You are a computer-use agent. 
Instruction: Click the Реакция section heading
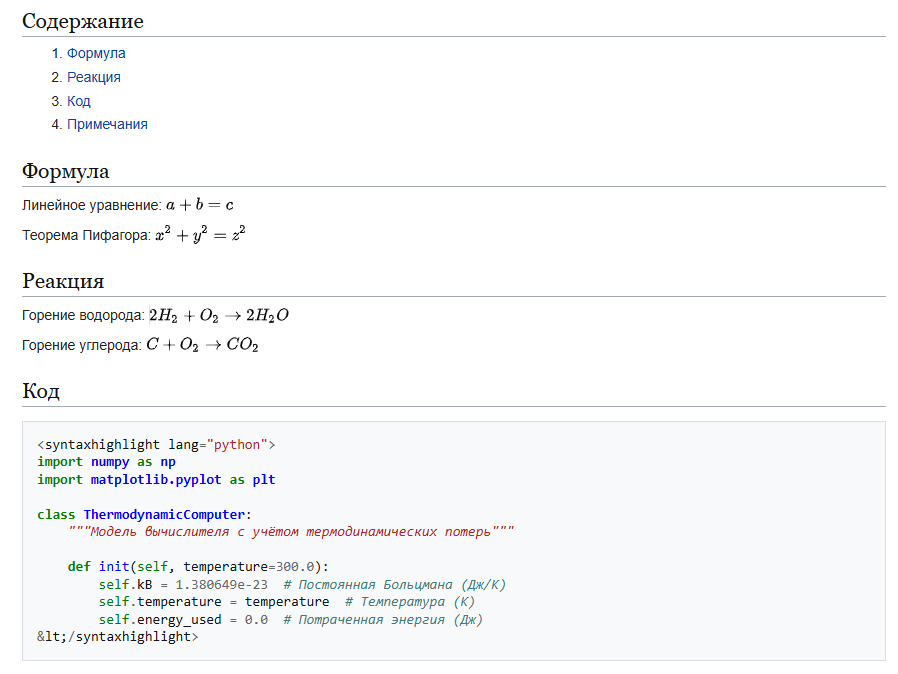tap(63, 281)
